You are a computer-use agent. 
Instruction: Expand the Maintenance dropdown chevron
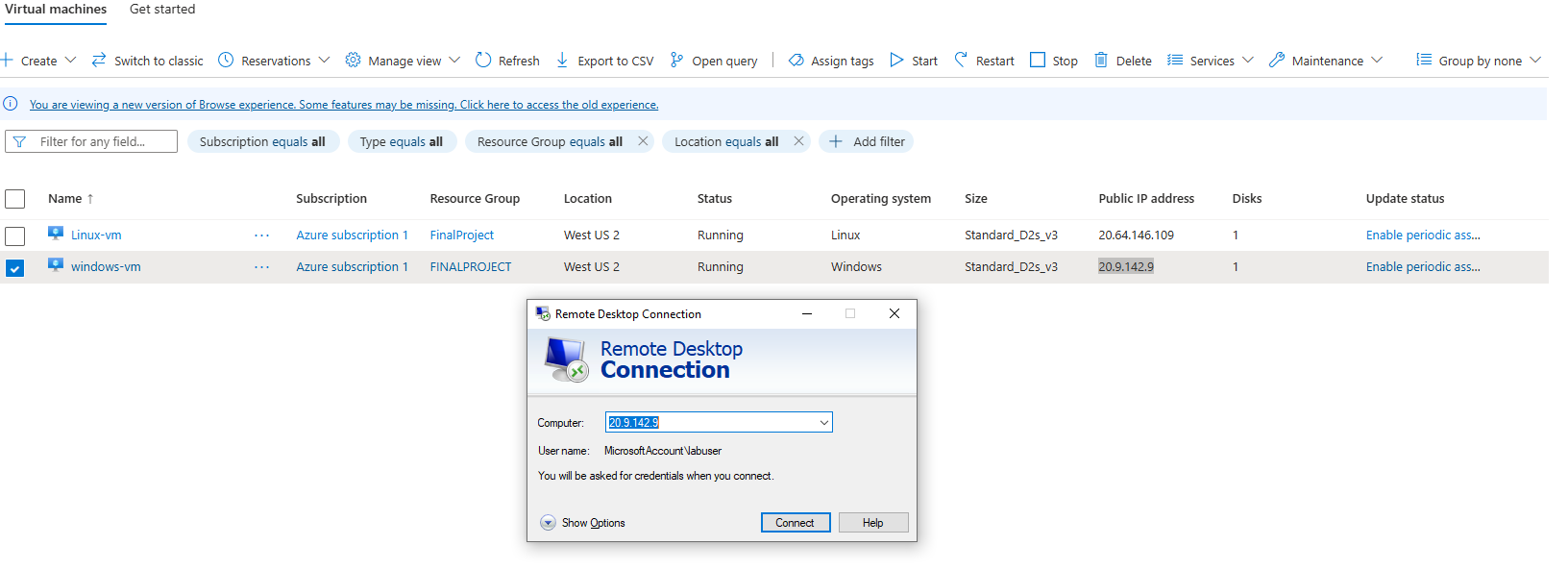pyautogui.click(x=1377, y=60)
